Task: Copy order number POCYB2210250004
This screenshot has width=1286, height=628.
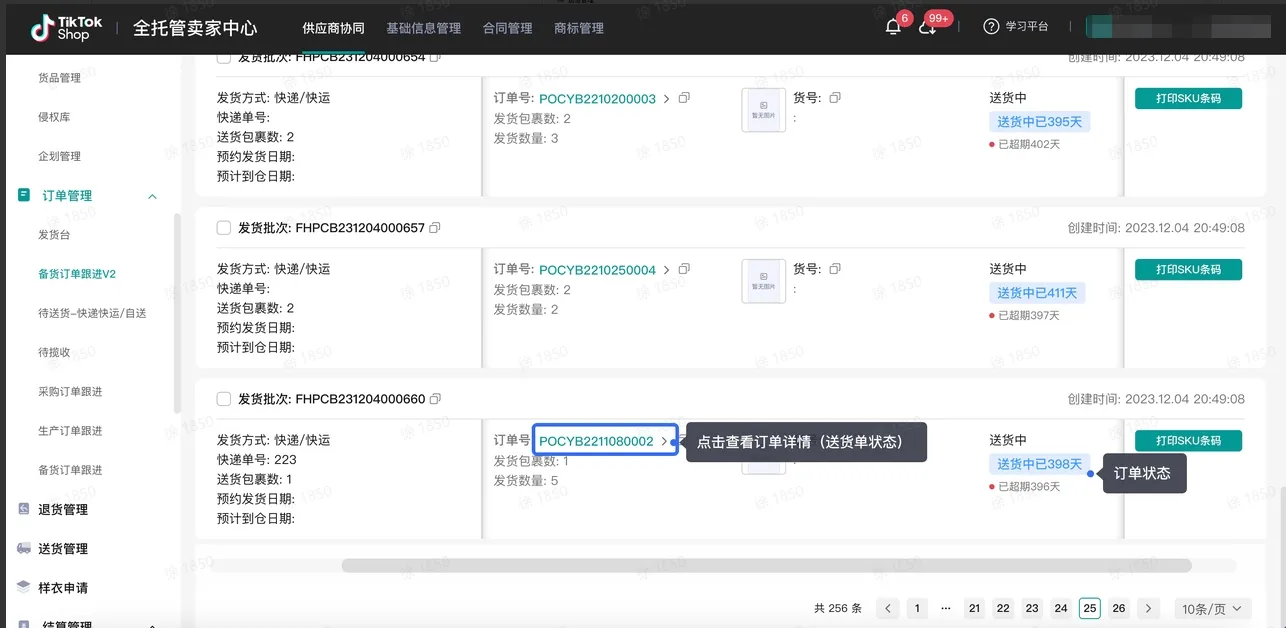Action: coord(684,270)
